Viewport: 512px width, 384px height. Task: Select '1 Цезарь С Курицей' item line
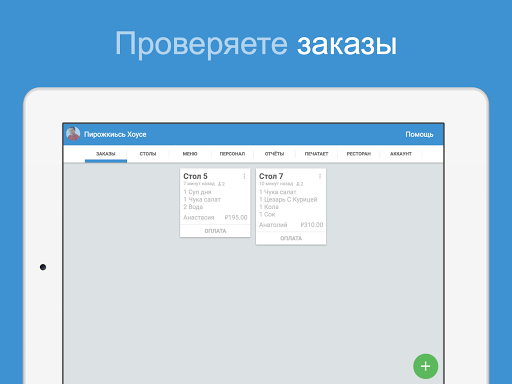pyautogui.click(x=288, y=199)
